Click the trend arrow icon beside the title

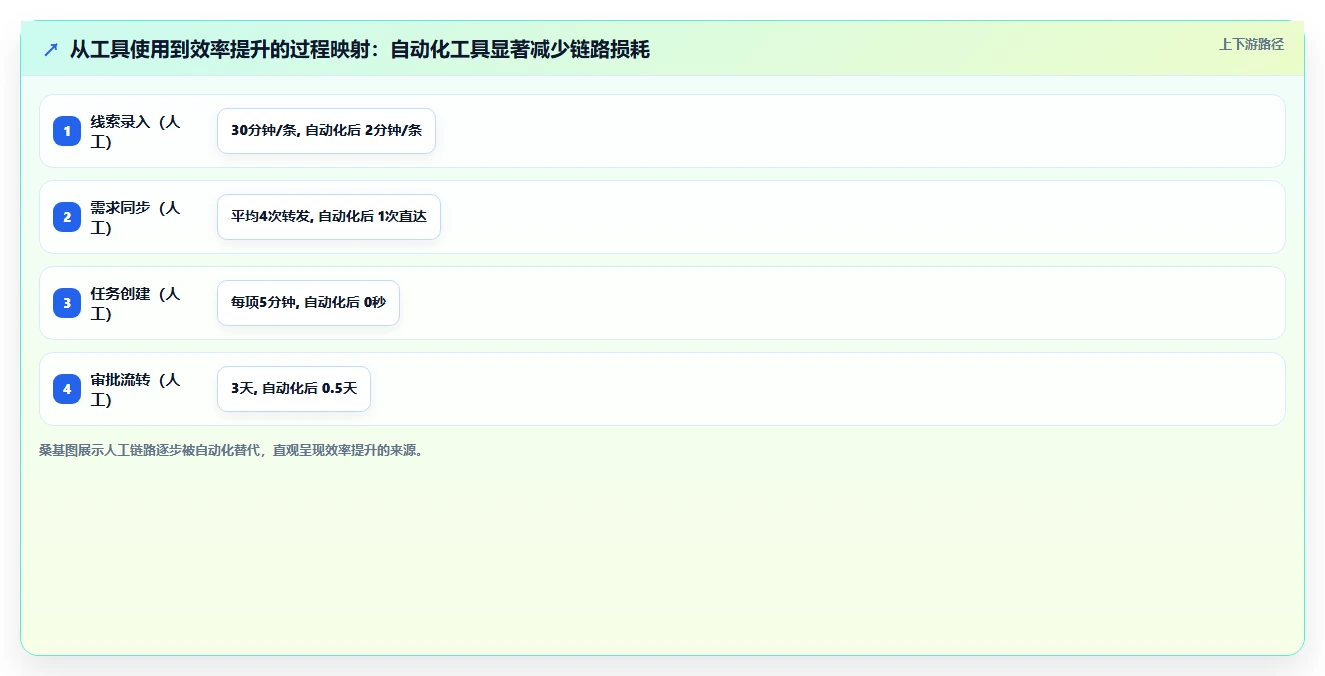tap(51, 49)
